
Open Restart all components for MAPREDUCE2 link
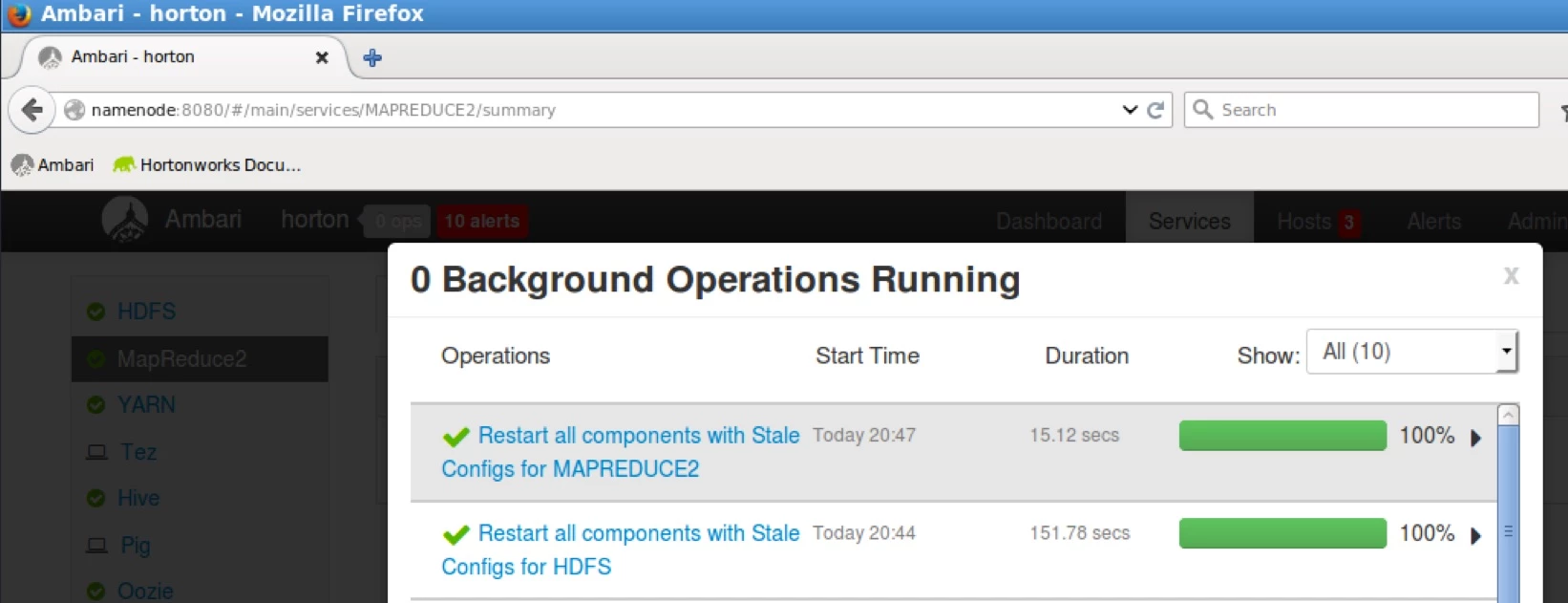[621, 452]
